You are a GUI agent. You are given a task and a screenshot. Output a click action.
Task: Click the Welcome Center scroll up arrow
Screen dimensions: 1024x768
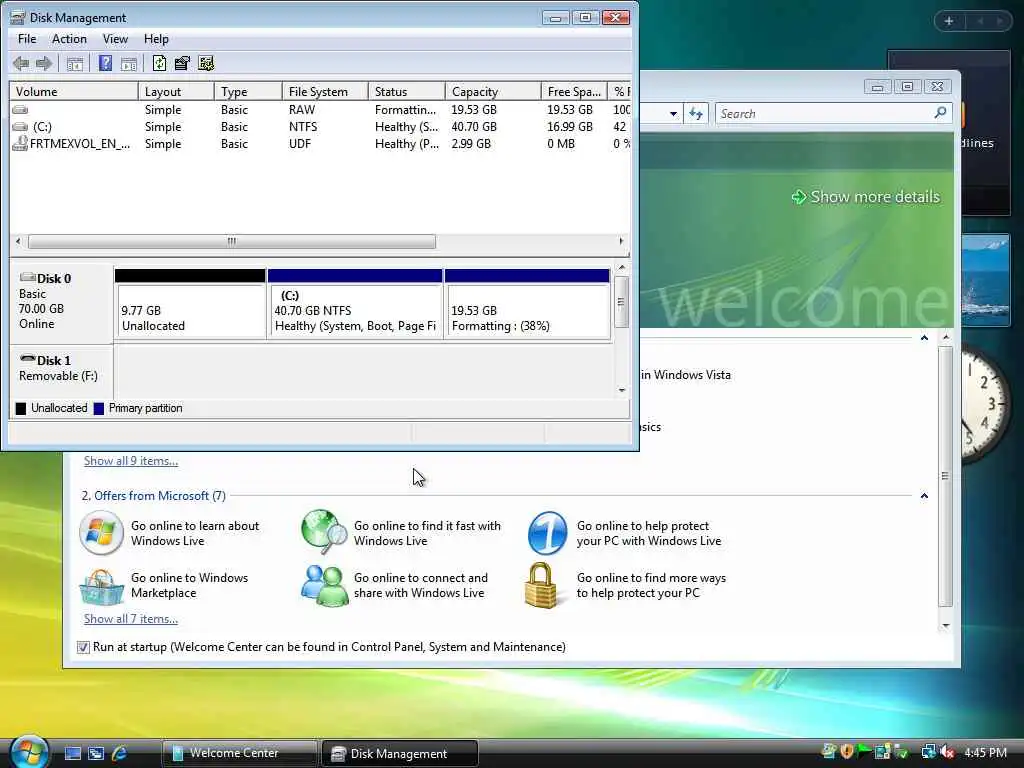tap(946, 337)
